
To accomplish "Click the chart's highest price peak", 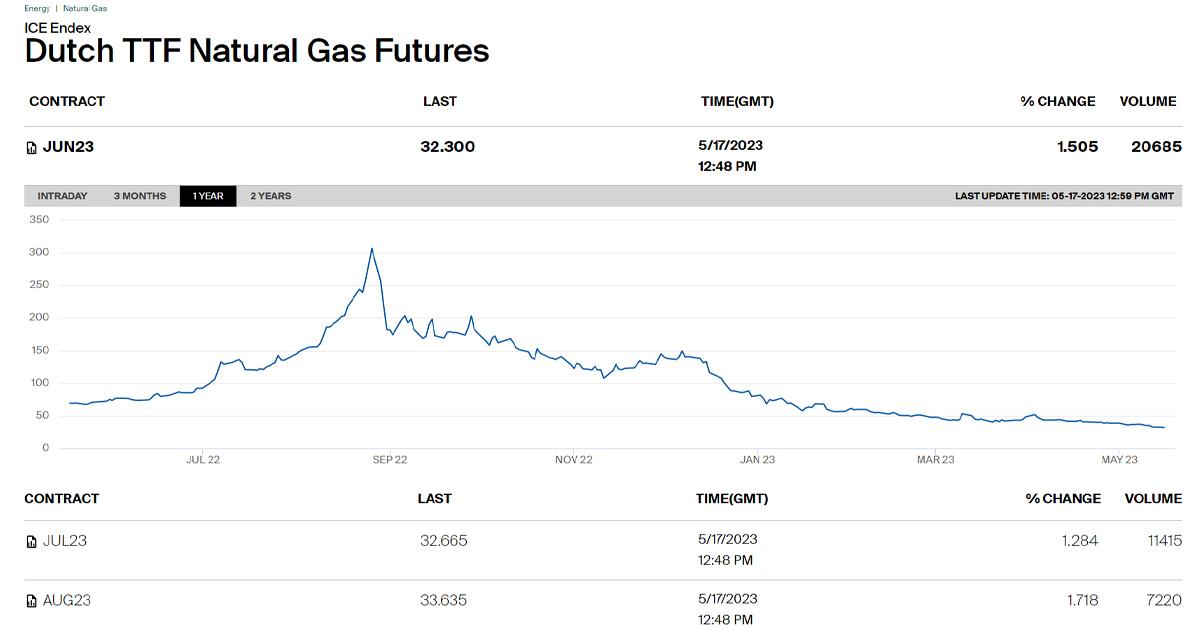I will (371, 249).
